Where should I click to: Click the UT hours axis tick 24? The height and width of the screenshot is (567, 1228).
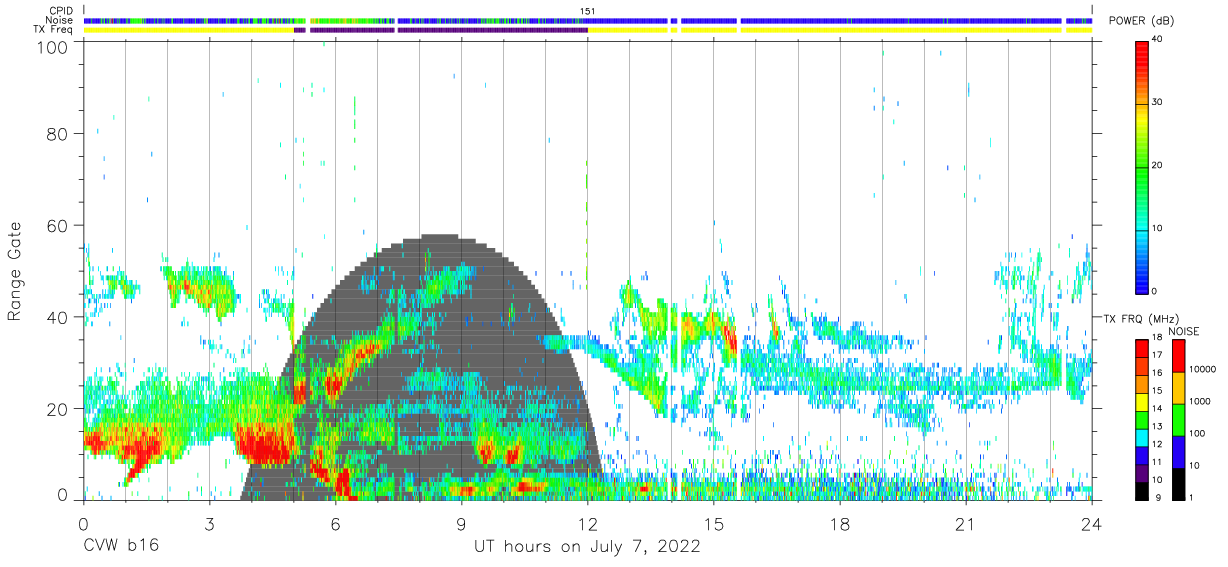pos(1092,523)
